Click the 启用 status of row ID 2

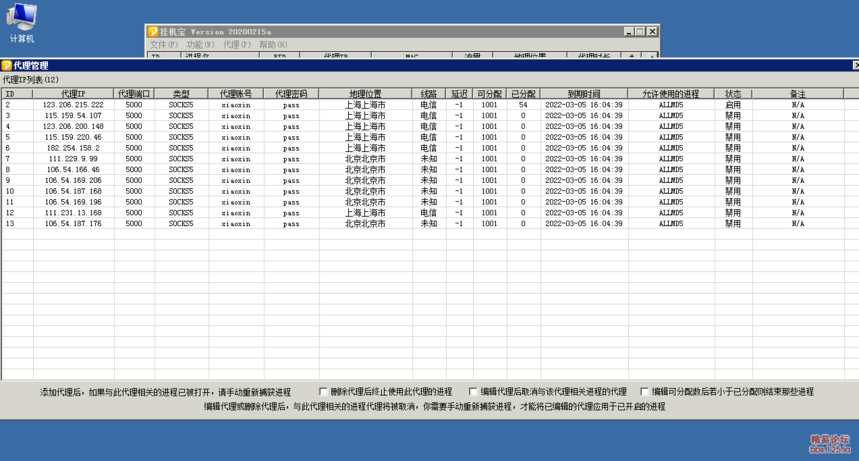733,105
